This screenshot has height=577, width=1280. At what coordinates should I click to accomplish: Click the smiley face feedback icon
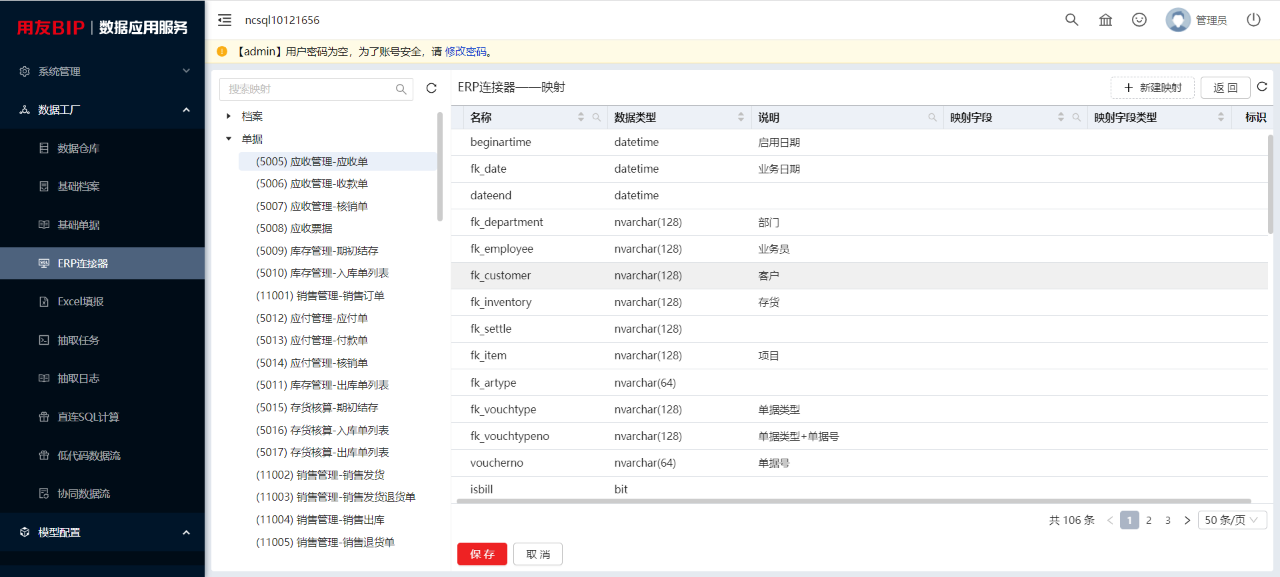click(x=1139, y=19)
